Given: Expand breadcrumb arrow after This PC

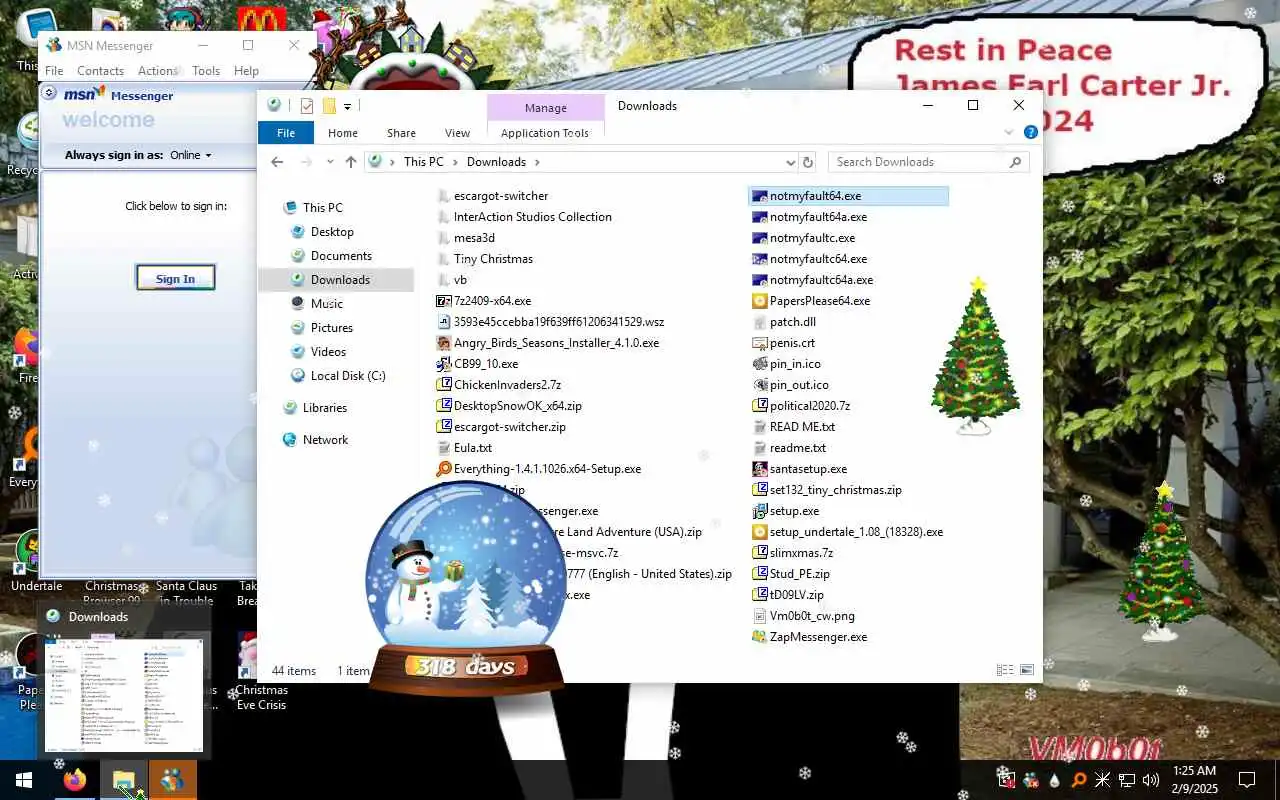Looking at the screenshot, I should 455,162.
